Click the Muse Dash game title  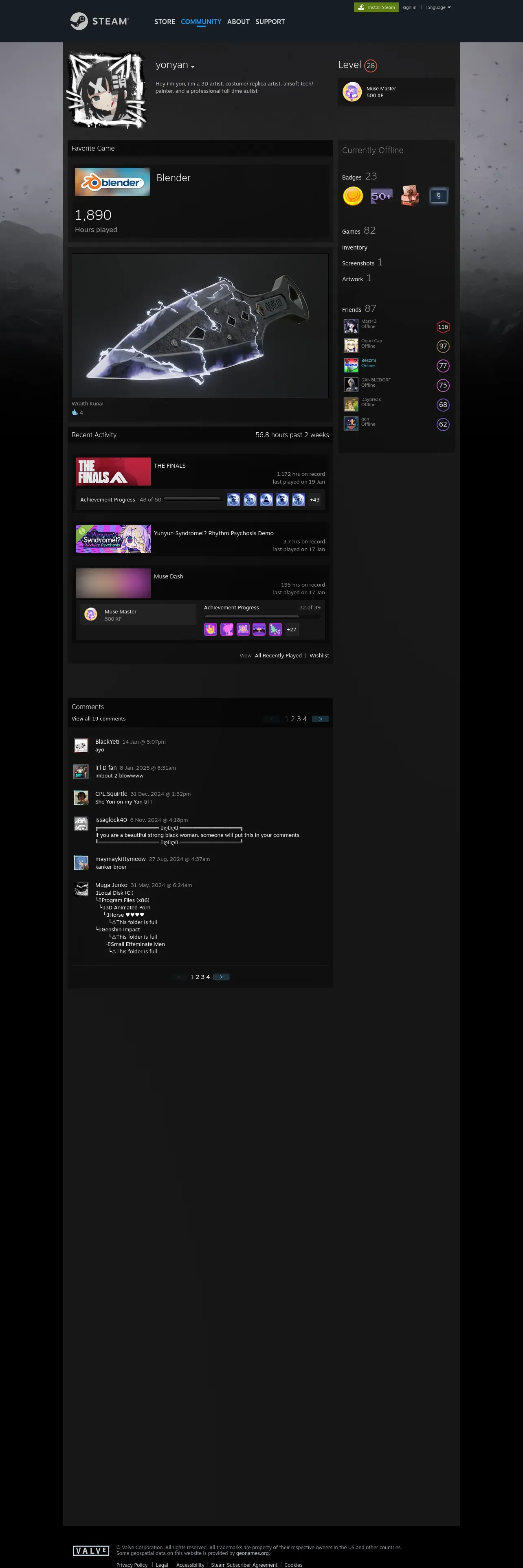(x=169, y=576)
